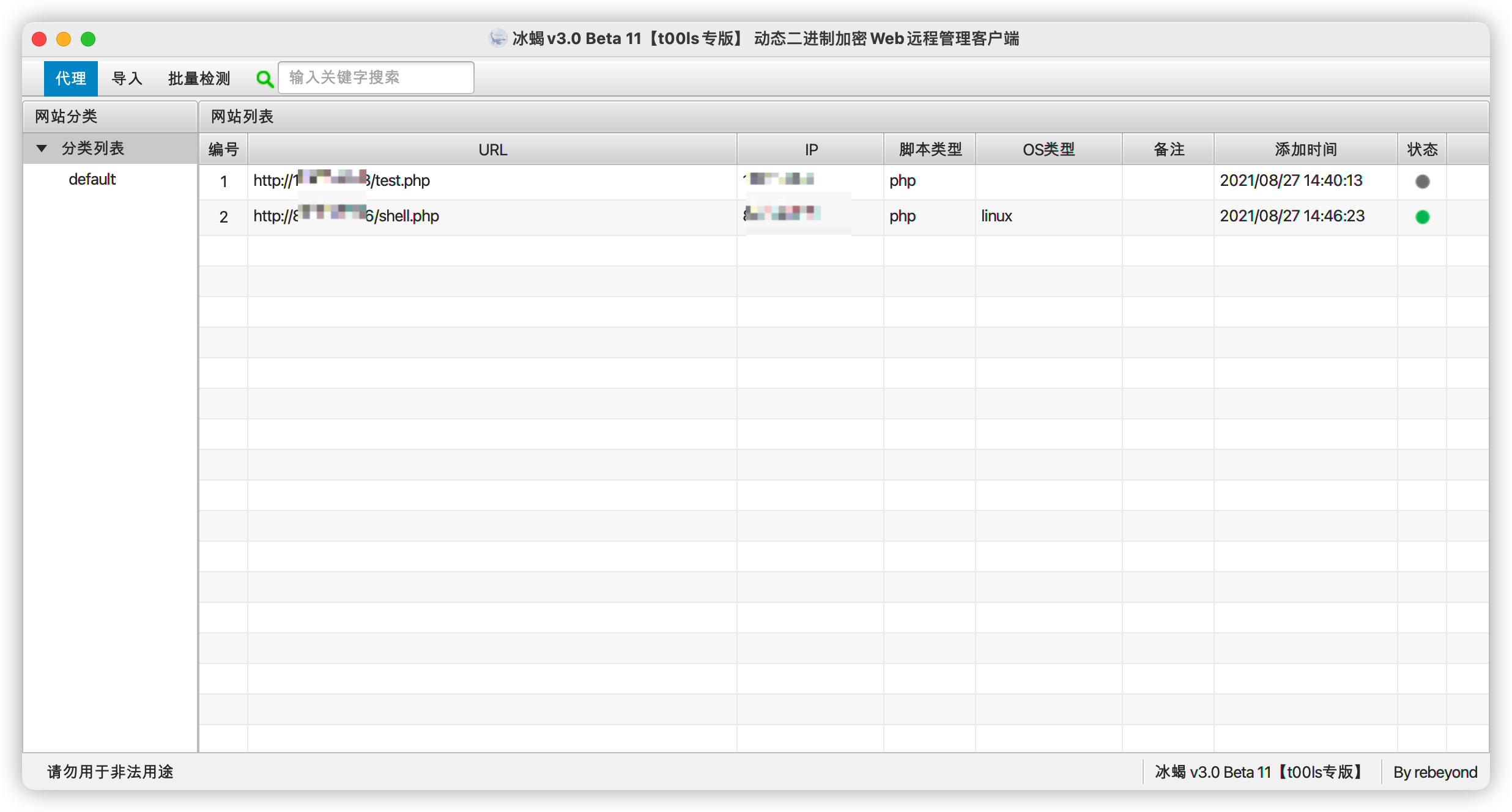Click the 导入 import button
1512x812 pixels.
pos(127,78)
